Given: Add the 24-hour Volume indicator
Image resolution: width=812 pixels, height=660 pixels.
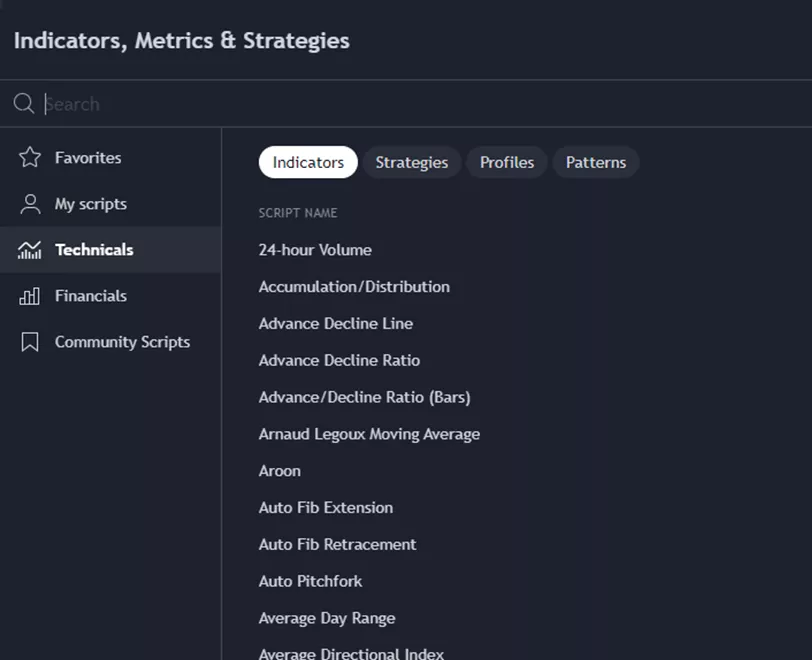Looking at the screenshot, I should coord(315,250).
